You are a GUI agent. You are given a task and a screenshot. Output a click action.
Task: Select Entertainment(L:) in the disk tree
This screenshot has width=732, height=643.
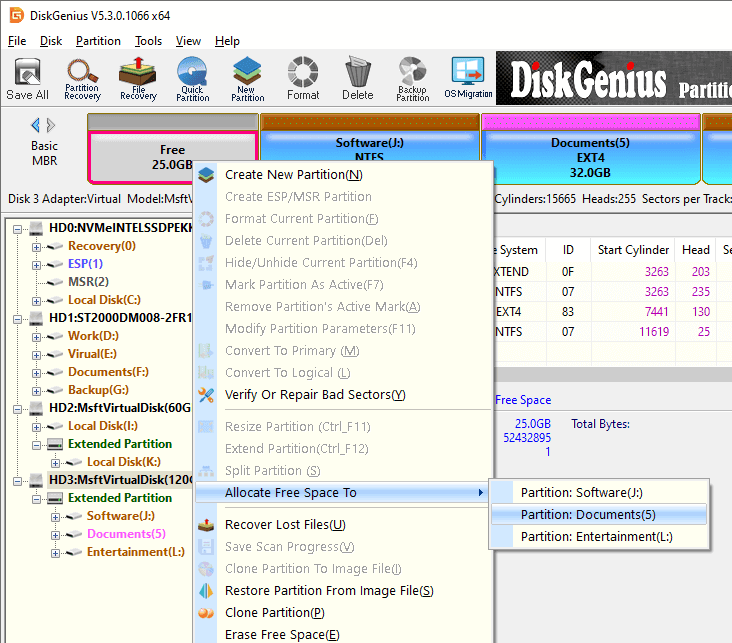(x=135, y=552)
